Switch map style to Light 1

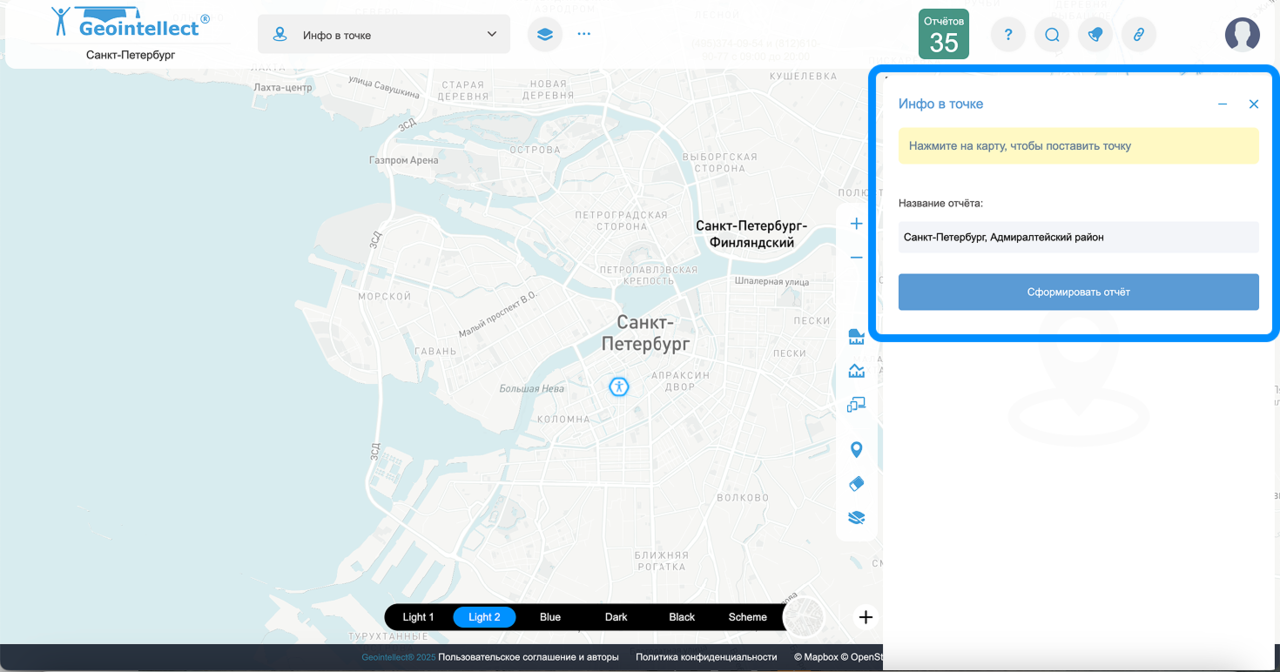[x=418, y=617]
